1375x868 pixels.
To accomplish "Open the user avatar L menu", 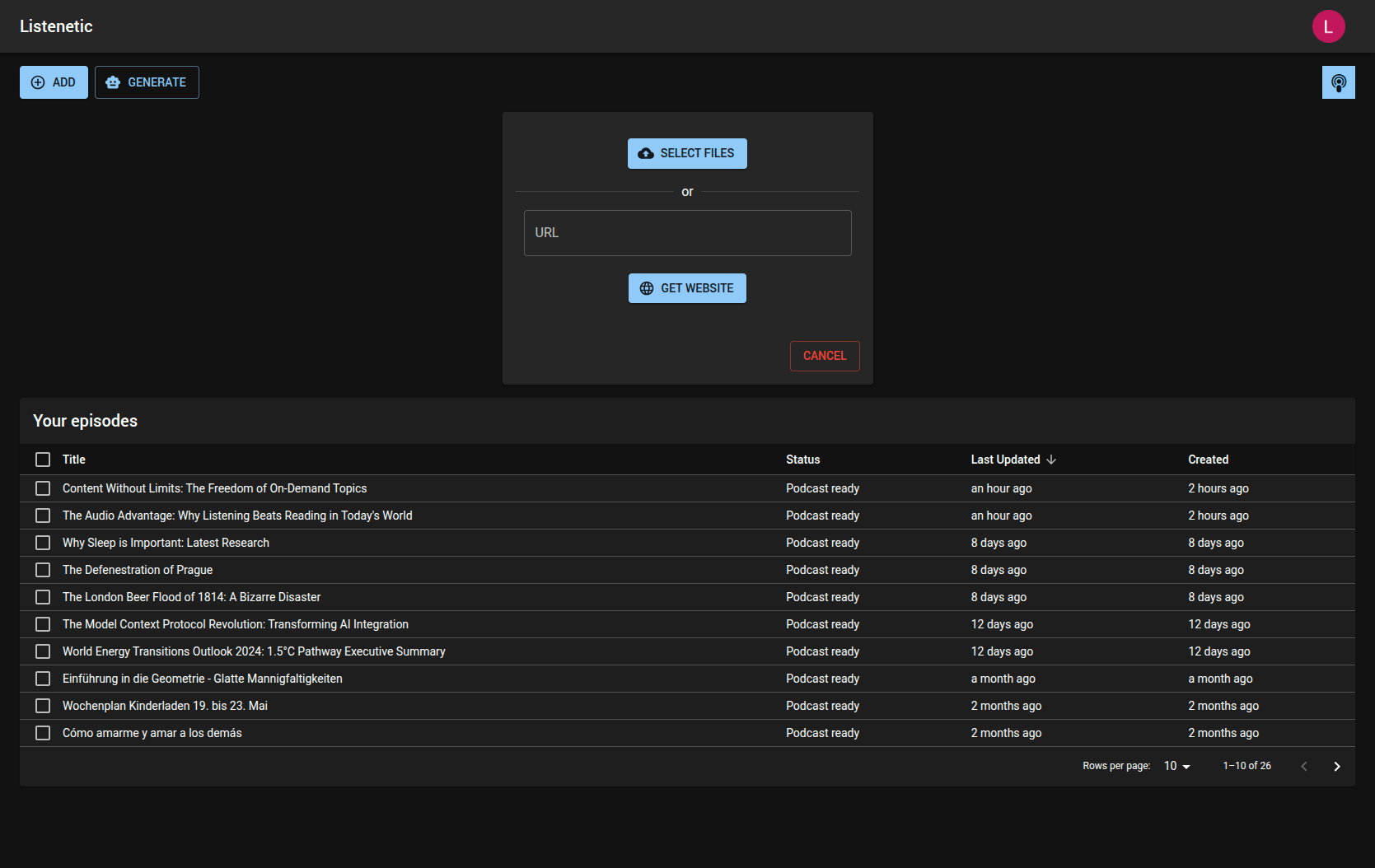I will [1328, 26].
